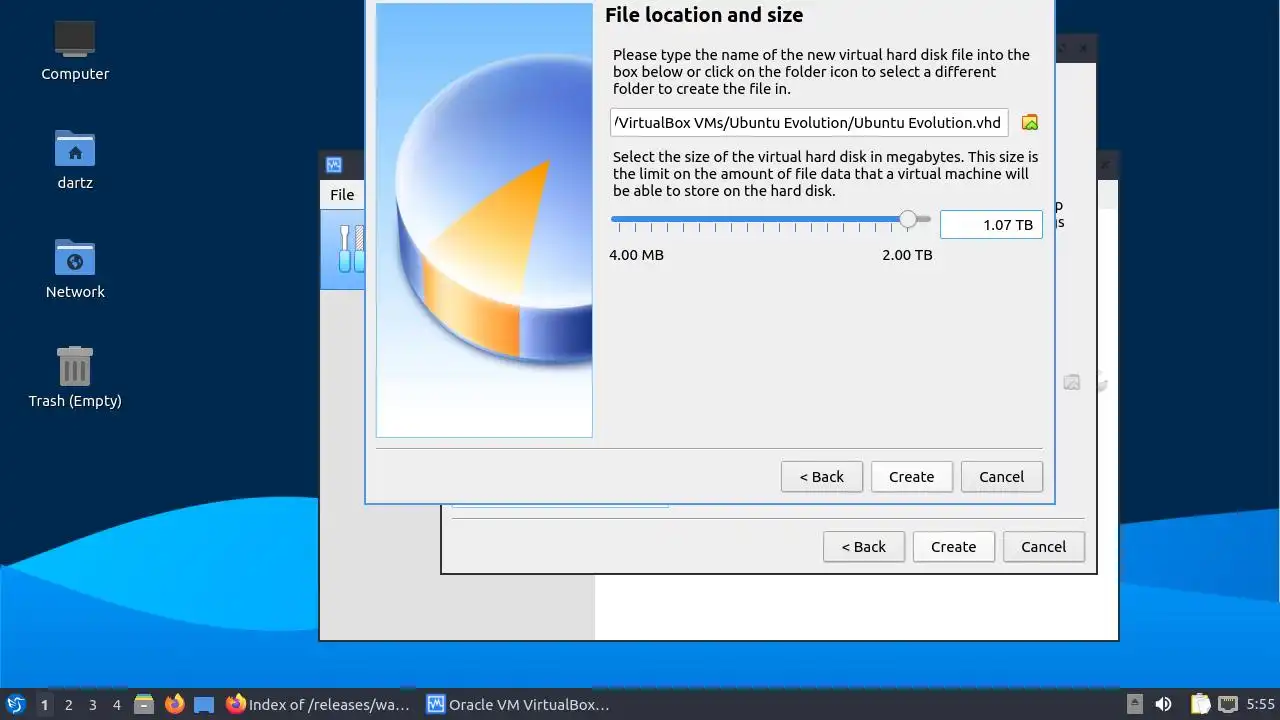Click the disk size slider handle
The height and width of the screenshot is (720, 1280).
point(907,219)
